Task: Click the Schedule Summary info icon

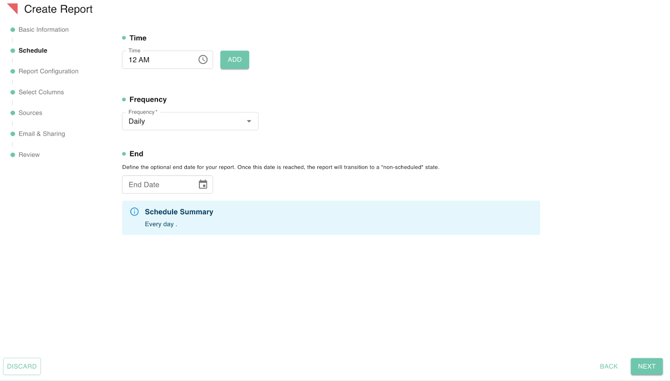Action: click(x=134, y=211)
